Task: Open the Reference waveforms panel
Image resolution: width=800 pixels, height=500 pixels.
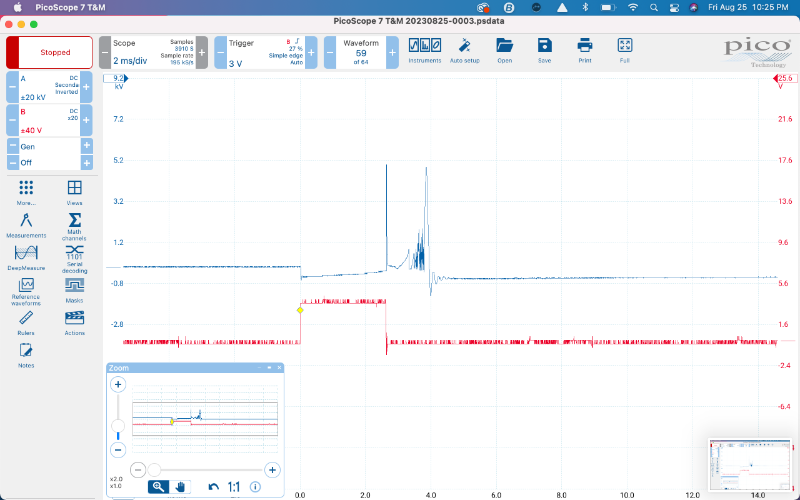Action: (x=26, y=289)
